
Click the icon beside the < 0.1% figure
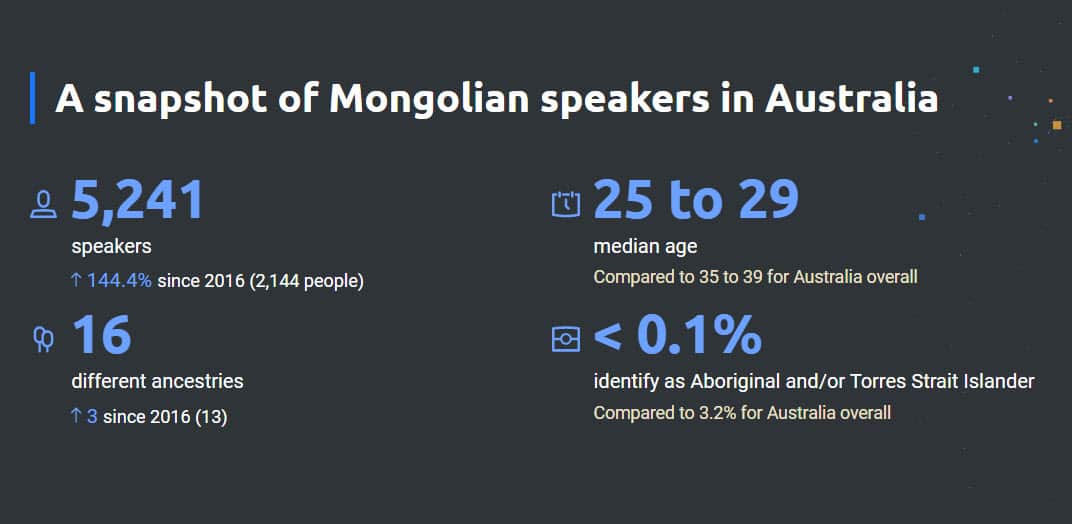(x=565, y=339)
